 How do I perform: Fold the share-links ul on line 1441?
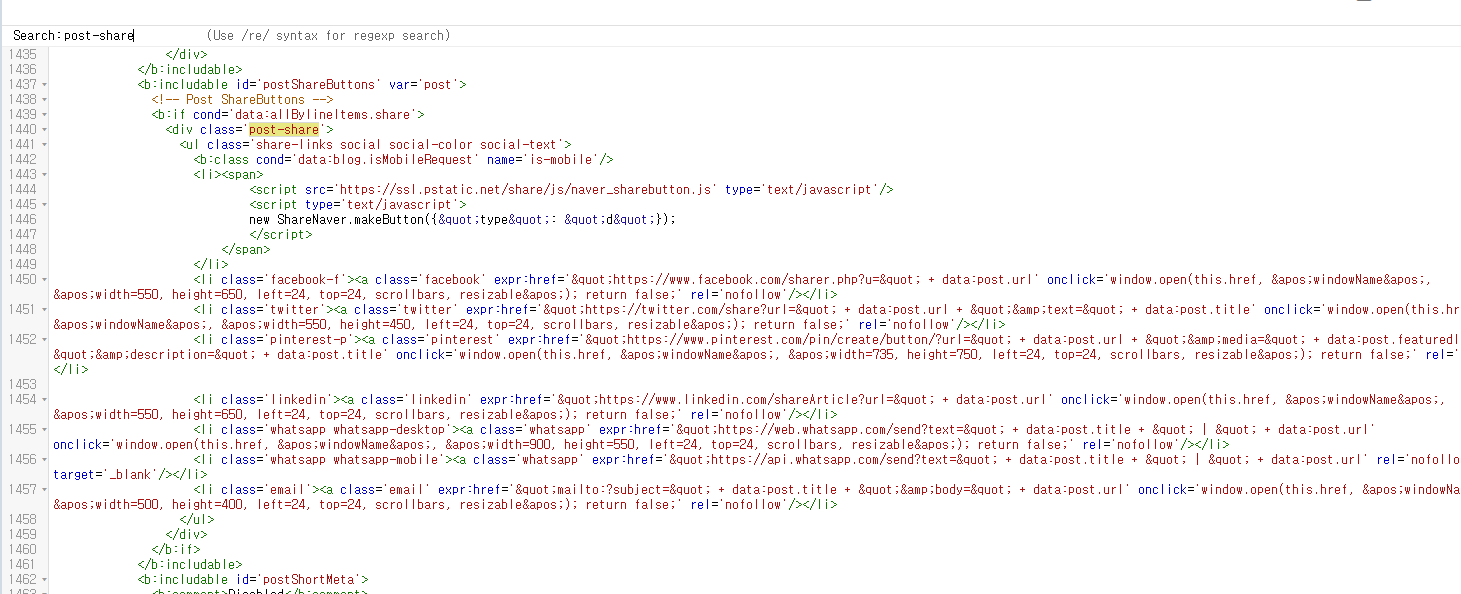[x=46, y=144]
